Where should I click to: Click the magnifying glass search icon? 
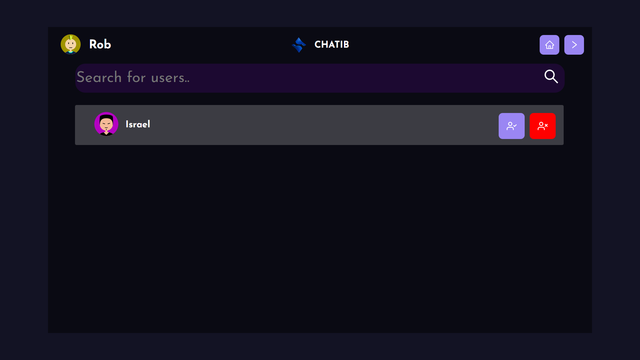[551, 76]
